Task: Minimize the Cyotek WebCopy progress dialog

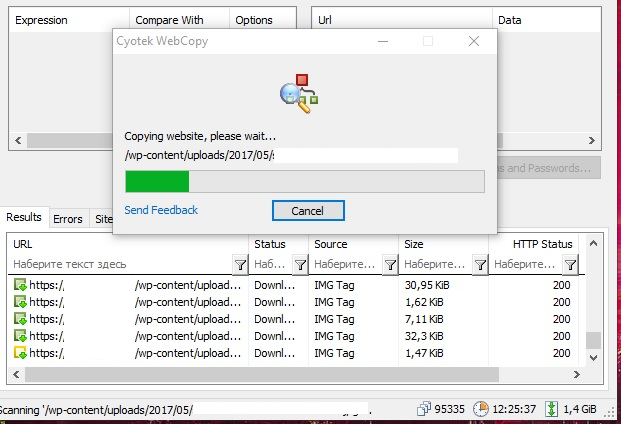Action: click(x=383, y=41)
